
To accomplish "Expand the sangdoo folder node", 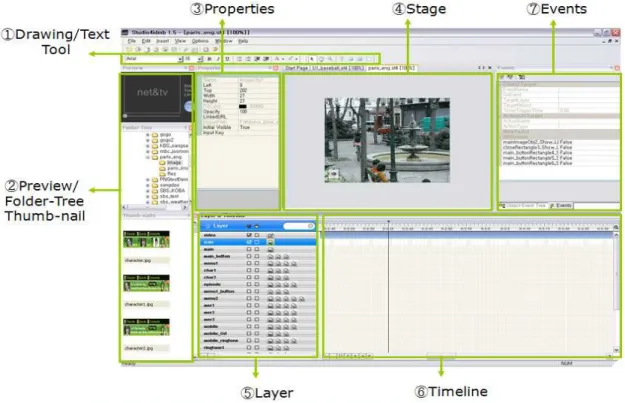I will click(148, 185).
